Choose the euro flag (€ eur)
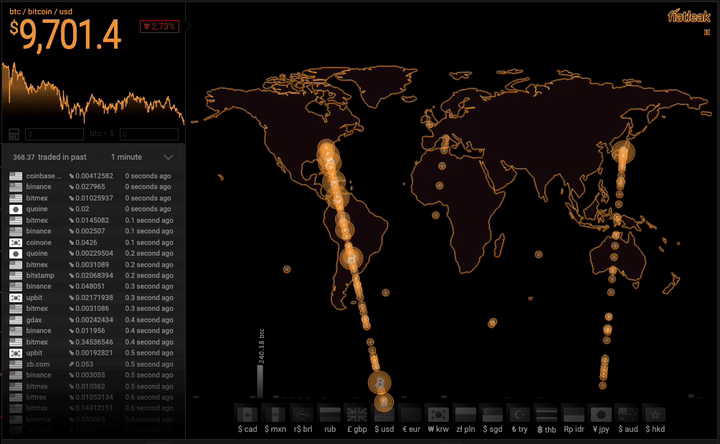This screenshot has height=444, width=720. (409, 413)
